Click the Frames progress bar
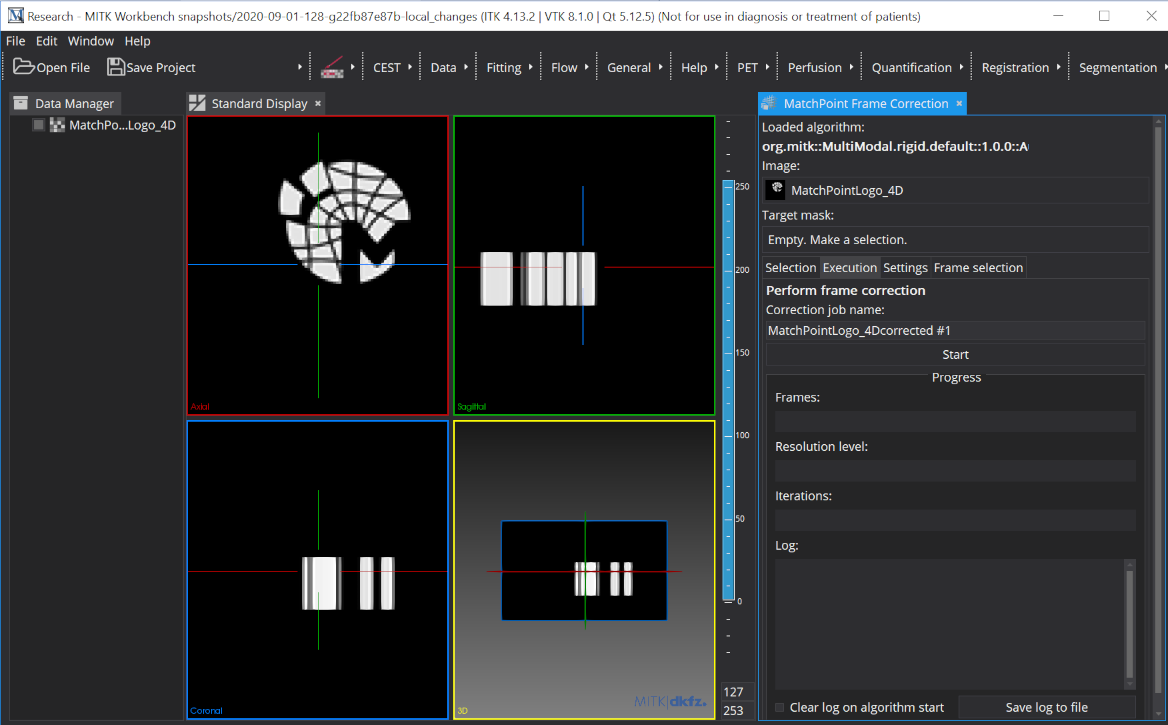1168x725 pixels. 955,422
